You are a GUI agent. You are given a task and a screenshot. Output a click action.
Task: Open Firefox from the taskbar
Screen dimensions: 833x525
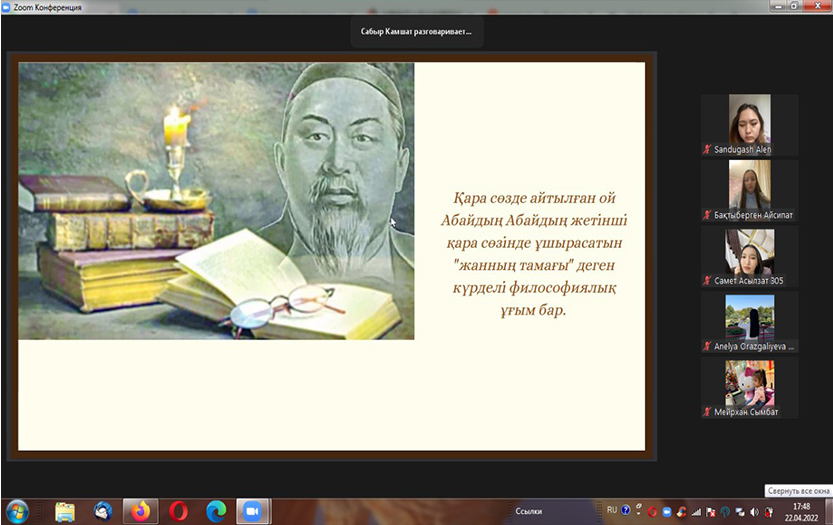[140, 510]
